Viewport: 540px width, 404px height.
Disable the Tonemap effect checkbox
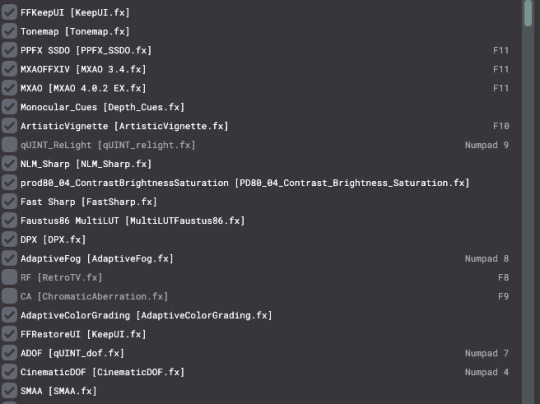(9, 31)
